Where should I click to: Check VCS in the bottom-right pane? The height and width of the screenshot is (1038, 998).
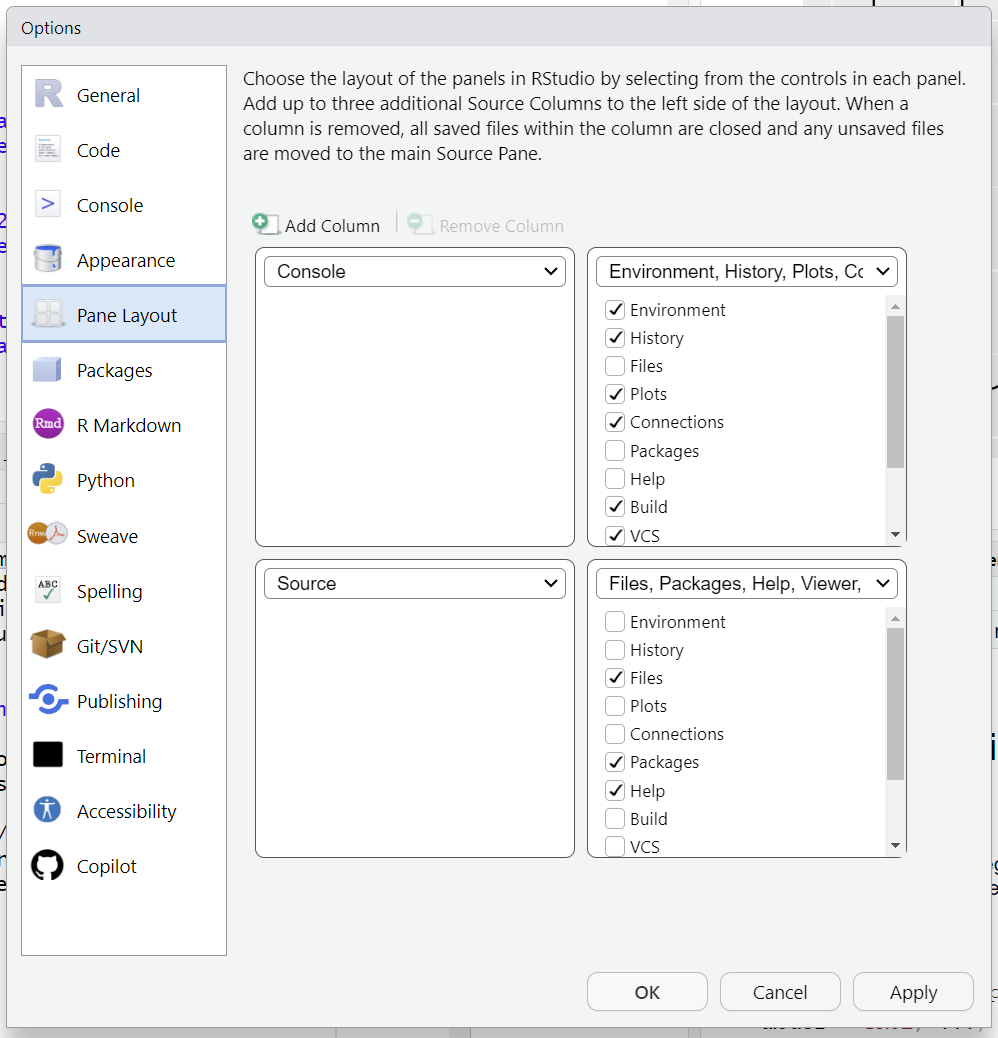point(615,846)
